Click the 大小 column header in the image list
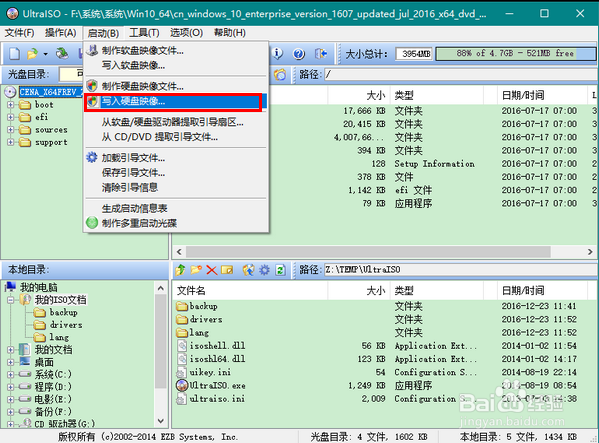599x443 pixels. [359, 95]
